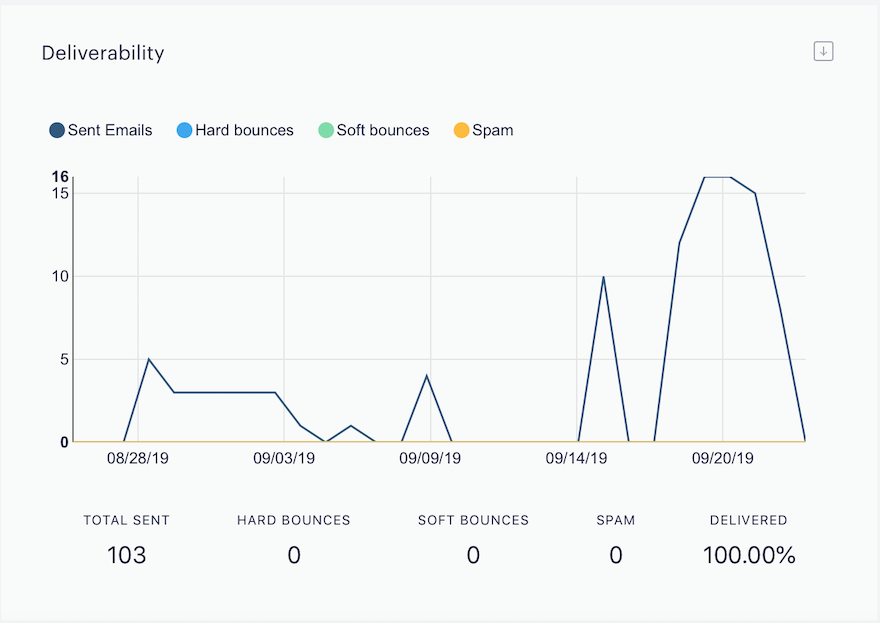The image size is (880, 623).
Task: Click the Total Sent value 103
Action: 126,556
